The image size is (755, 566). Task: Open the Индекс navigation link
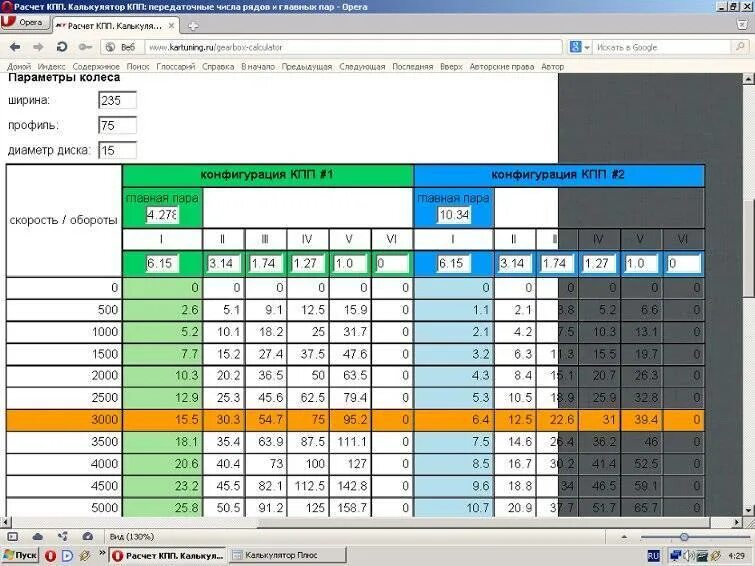52,67
